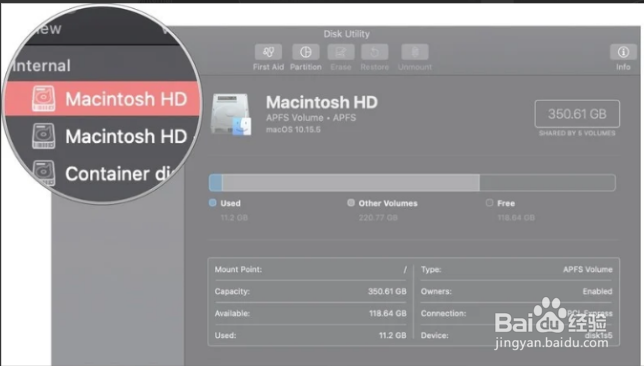
Task: Click the Disk Utility window title
Action: pyautogui.click(x=346, y=34)
